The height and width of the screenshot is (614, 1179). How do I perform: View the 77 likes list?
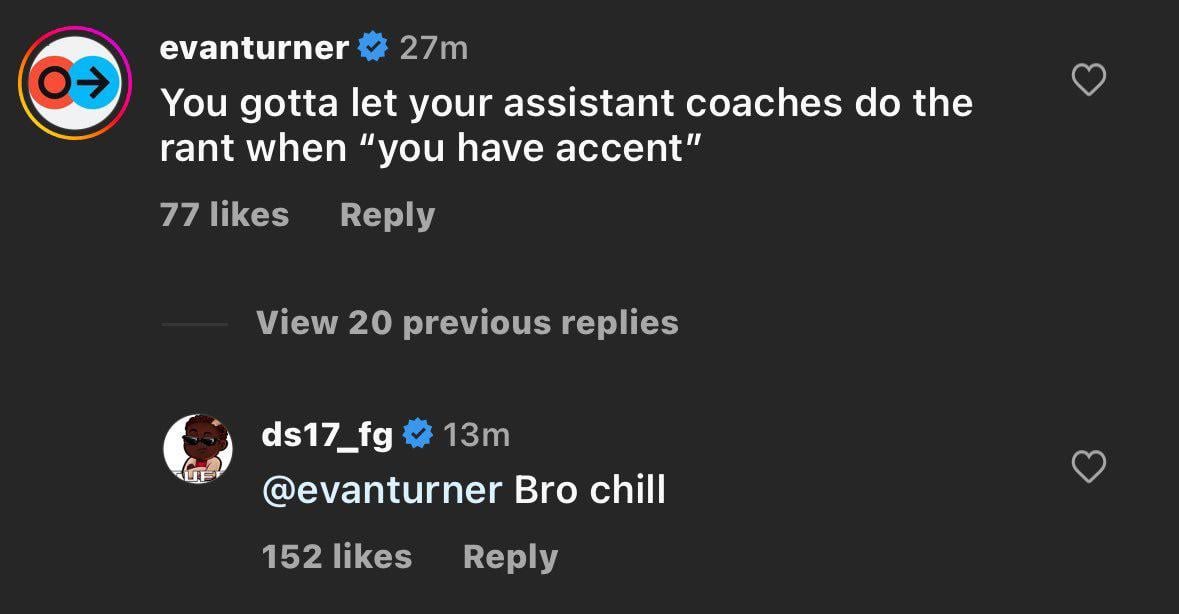coord(224,215)
